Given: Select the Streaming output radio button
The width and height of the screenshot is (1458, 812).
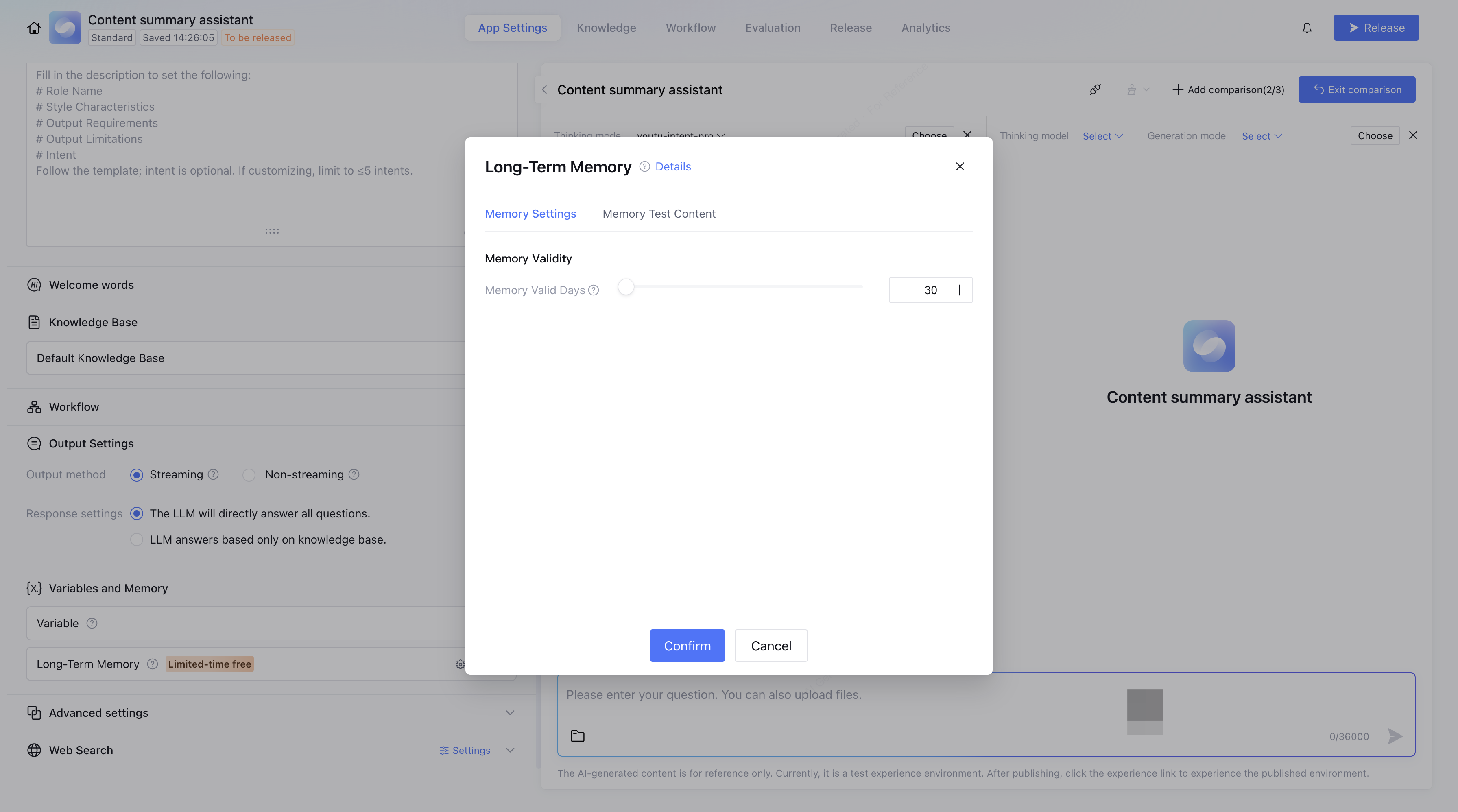Looking at the screenshot, I should (136, 475).
